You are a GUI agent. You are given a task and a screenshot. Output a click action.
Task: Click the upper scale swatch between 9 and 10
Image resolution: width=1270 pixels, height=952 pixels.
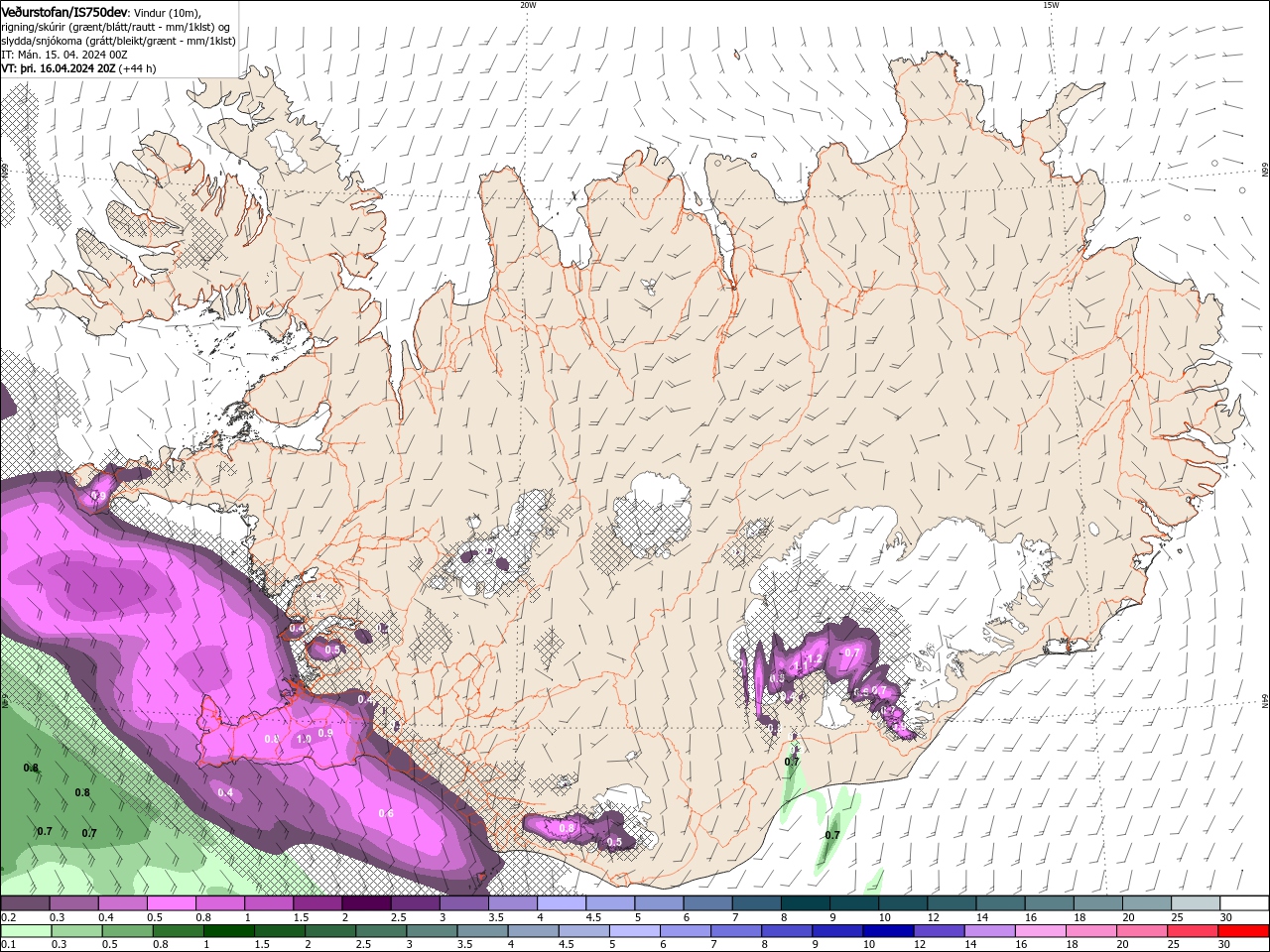click(854, 903)
